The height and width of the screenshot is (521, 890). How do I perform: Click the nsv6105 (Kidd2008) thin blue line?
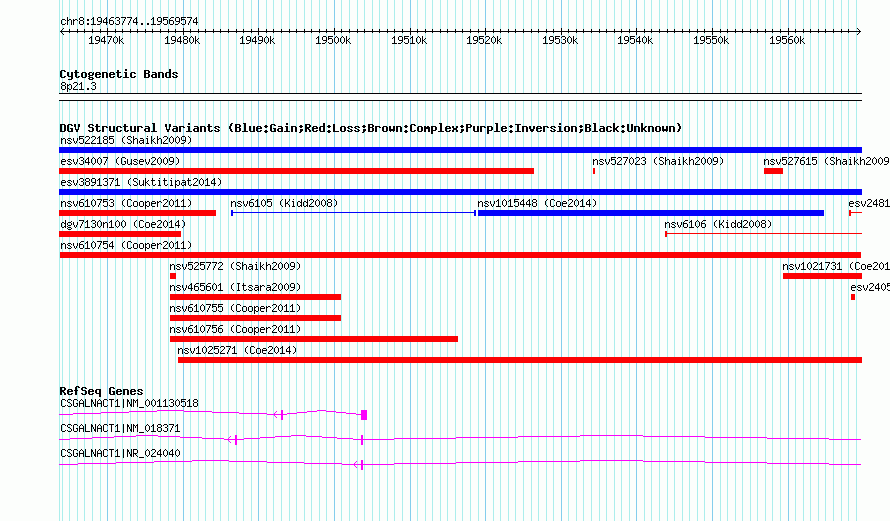[x=354, y=213]
